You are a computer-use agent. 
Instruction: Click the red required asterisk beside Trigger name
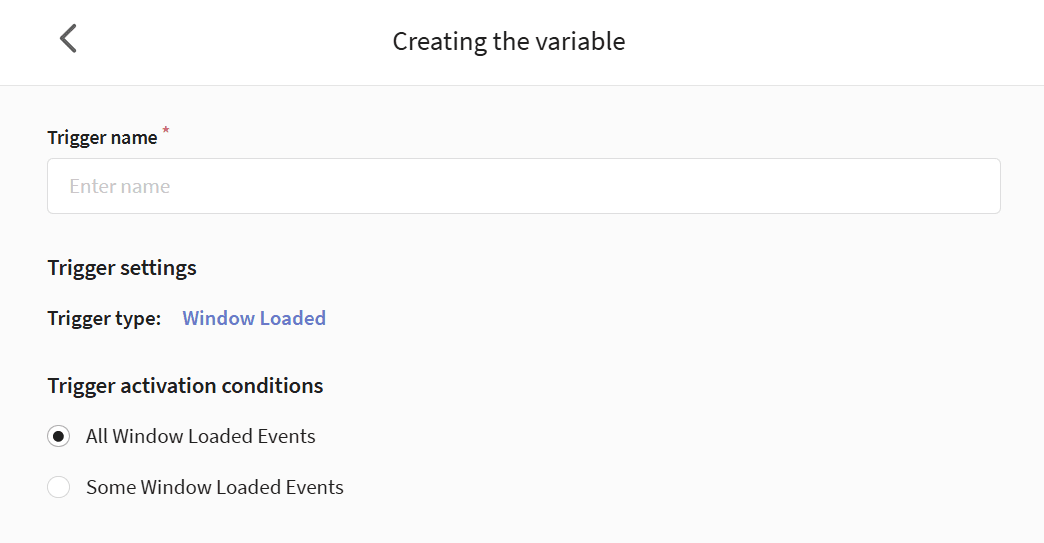[166, 130]
